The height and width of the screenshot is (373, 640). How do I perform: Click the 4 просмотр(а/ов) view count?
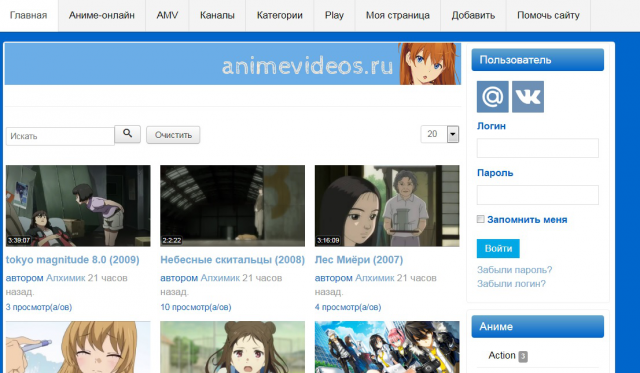tap(348, 307)
